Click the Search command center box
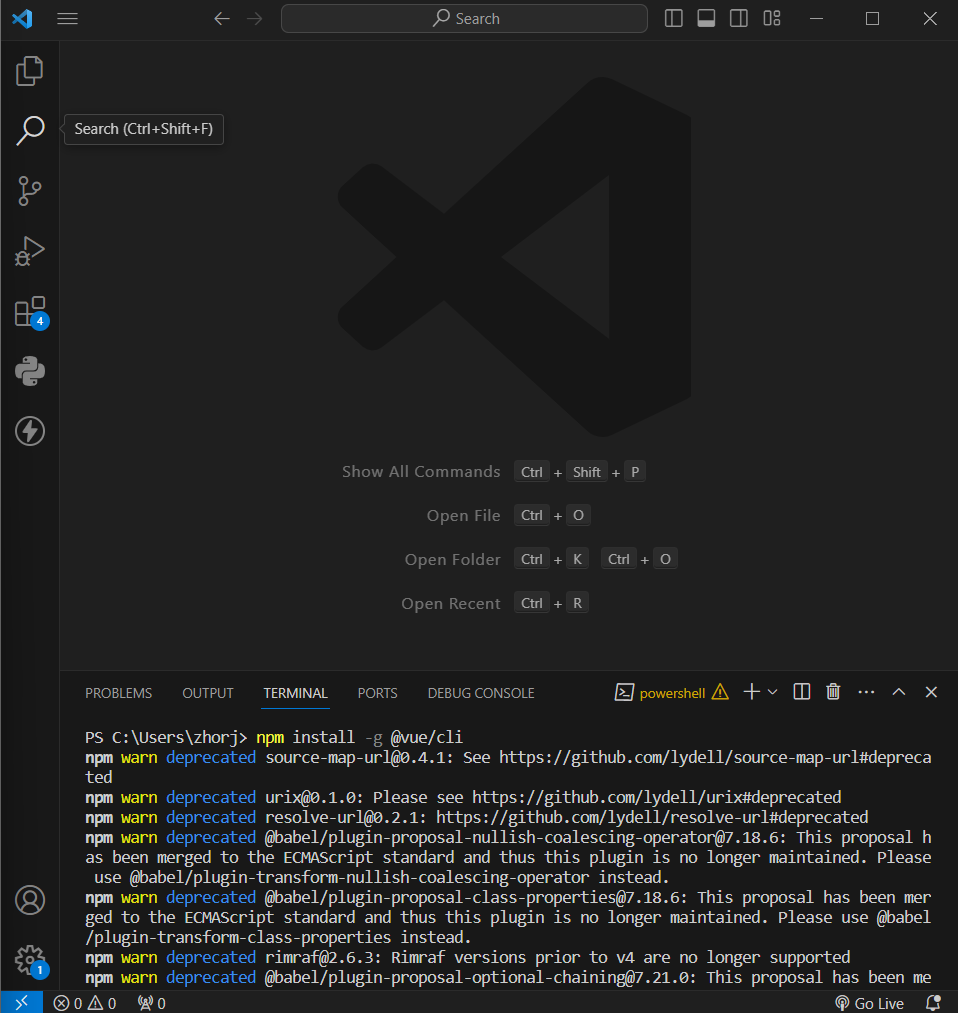This screenshot has width=958, height=1013. pos(464,19)
